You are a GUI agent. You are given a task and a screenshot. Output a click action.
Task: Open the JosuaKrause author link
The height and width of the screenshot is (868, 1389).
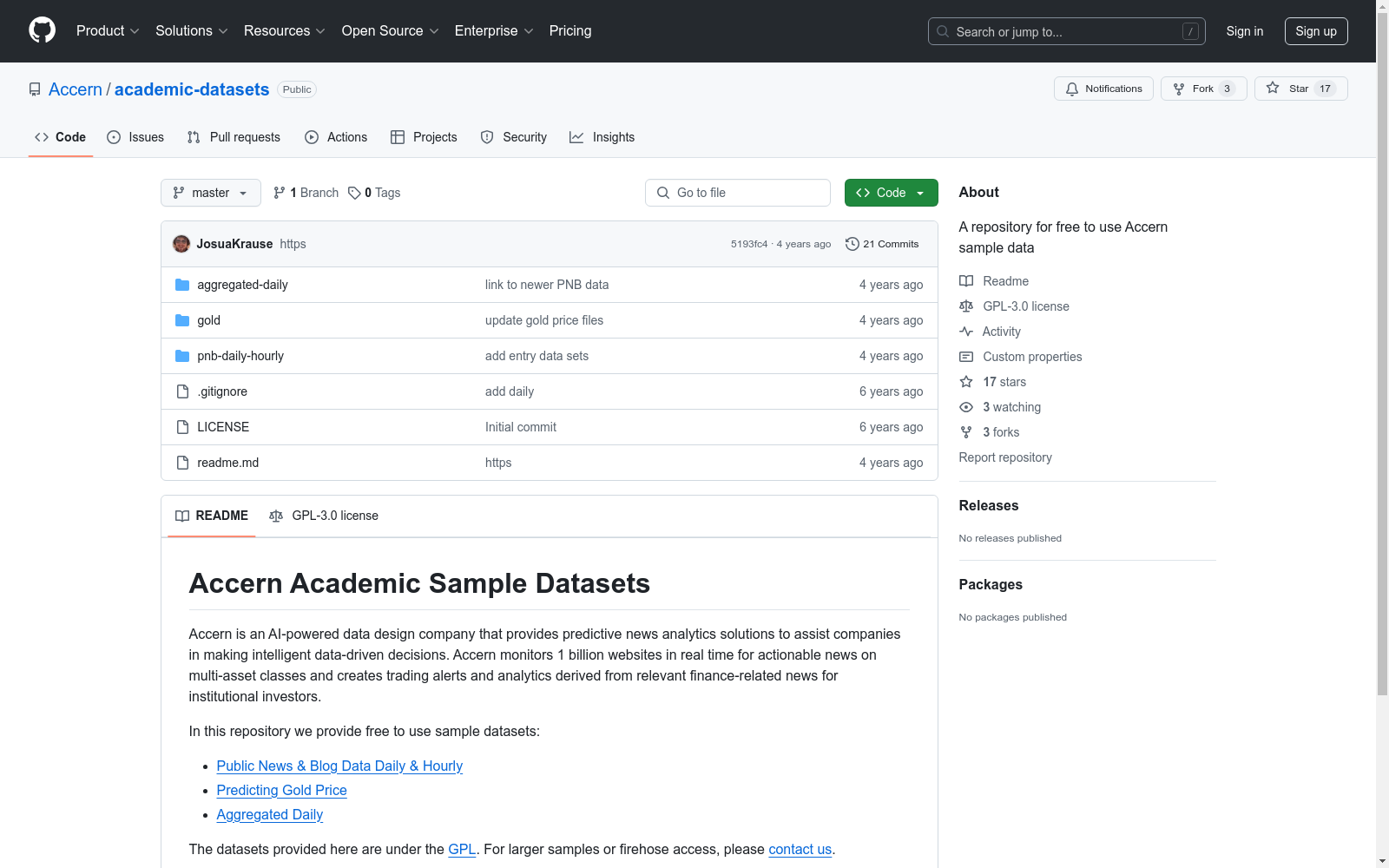point(234,244)
